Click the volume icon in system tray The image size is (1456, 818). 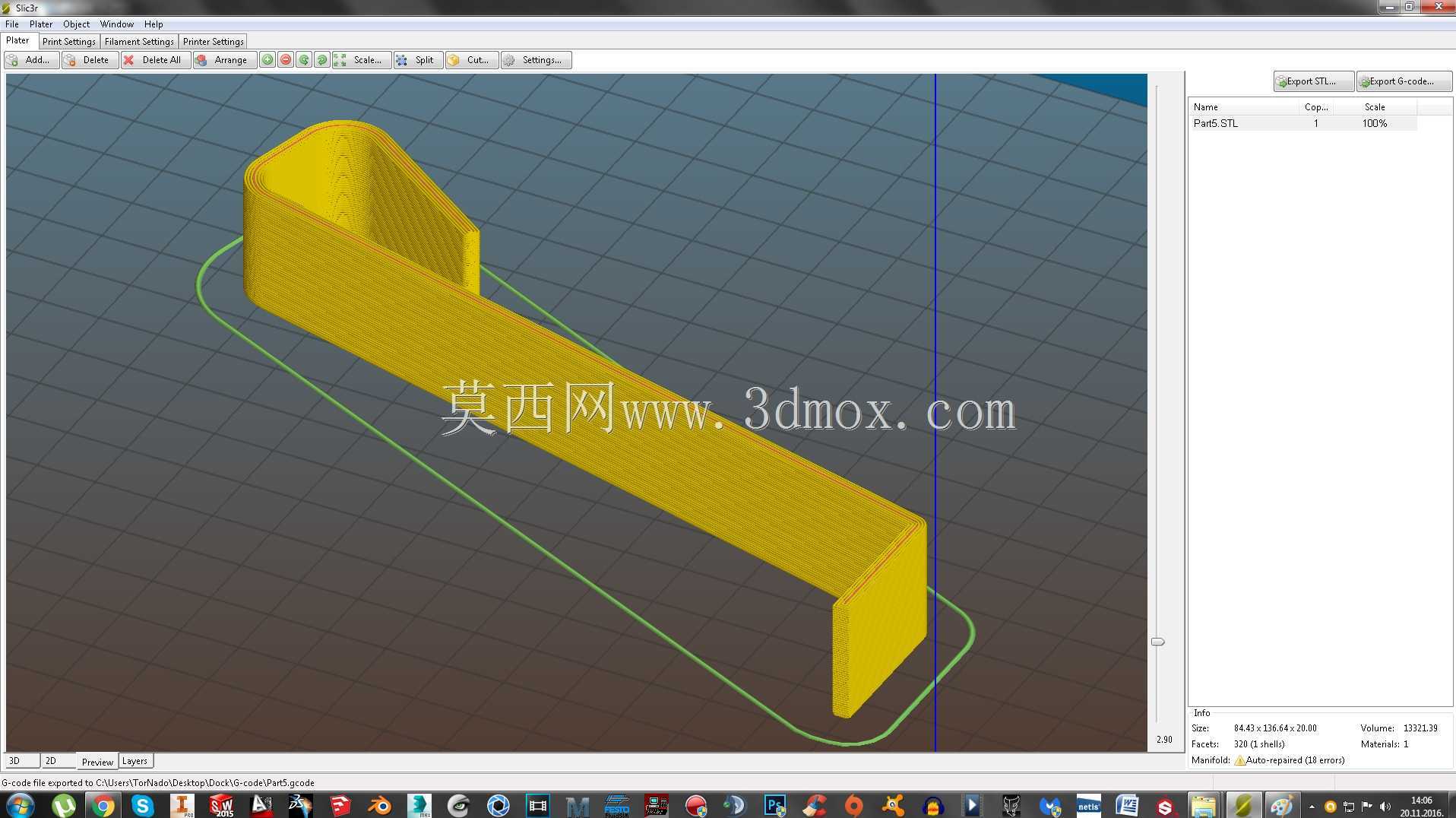pyautogui.click(x=1385, y=807)
